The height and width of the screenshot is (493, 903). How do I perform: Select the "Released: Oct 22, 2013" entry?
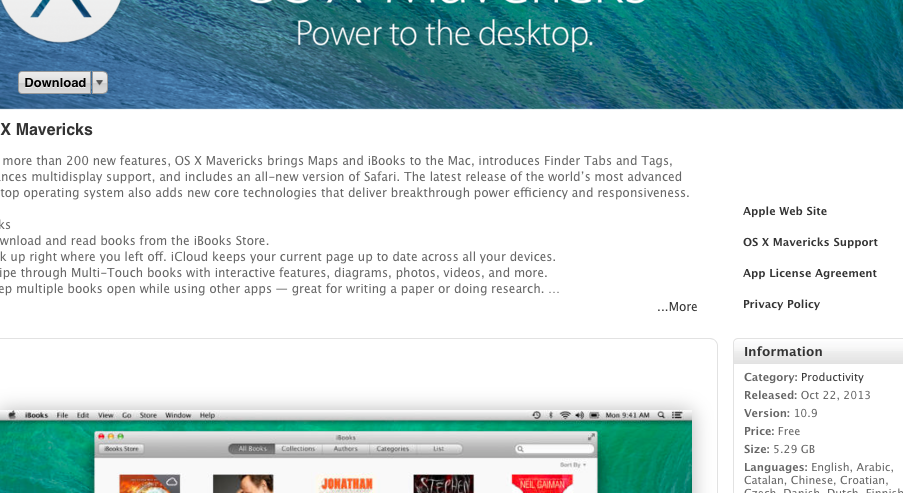pos(807,395)
